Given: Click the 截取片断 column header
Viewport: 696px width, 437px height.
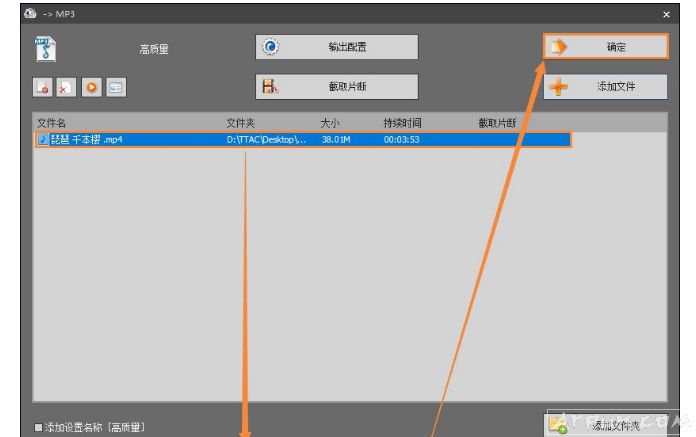Looking at the screenshot, I should pyautogui.click(x=497, y=123).
